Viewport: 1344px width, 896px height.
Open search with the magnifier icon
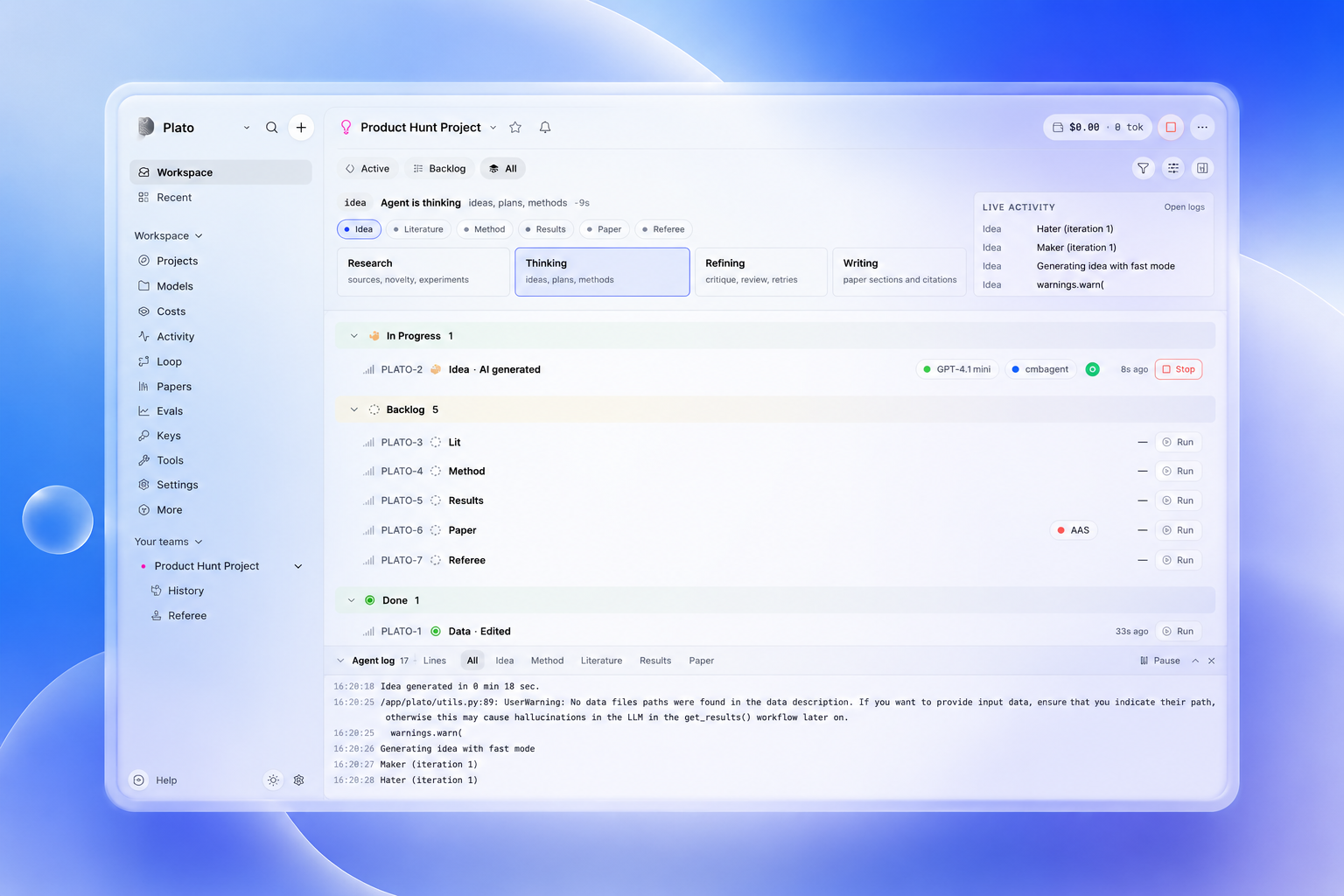pos(272,128)
